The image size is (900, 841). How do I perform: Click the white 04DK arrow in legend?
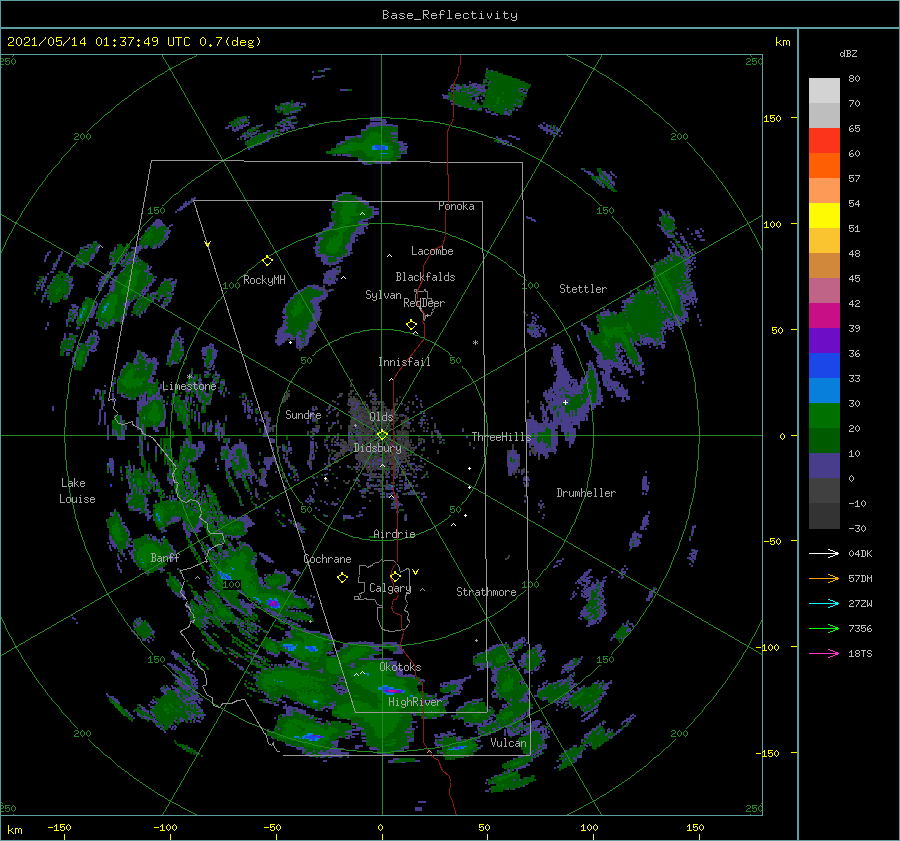[824, 553]
